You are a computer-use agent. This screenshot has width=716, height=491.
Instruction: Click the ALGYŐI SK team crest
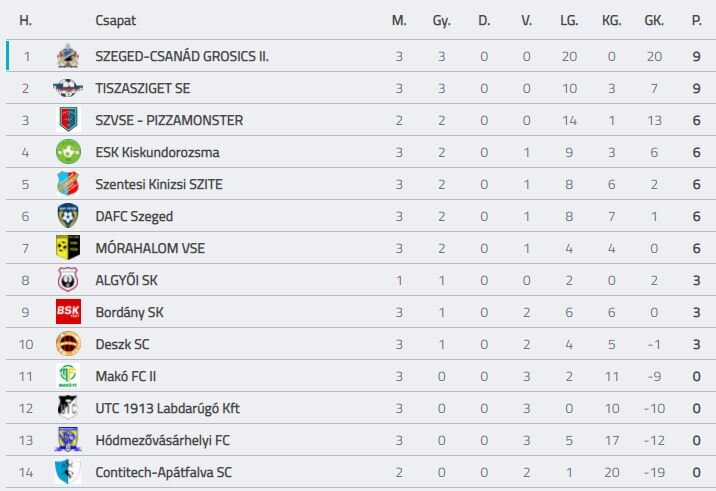pos(67,280)
